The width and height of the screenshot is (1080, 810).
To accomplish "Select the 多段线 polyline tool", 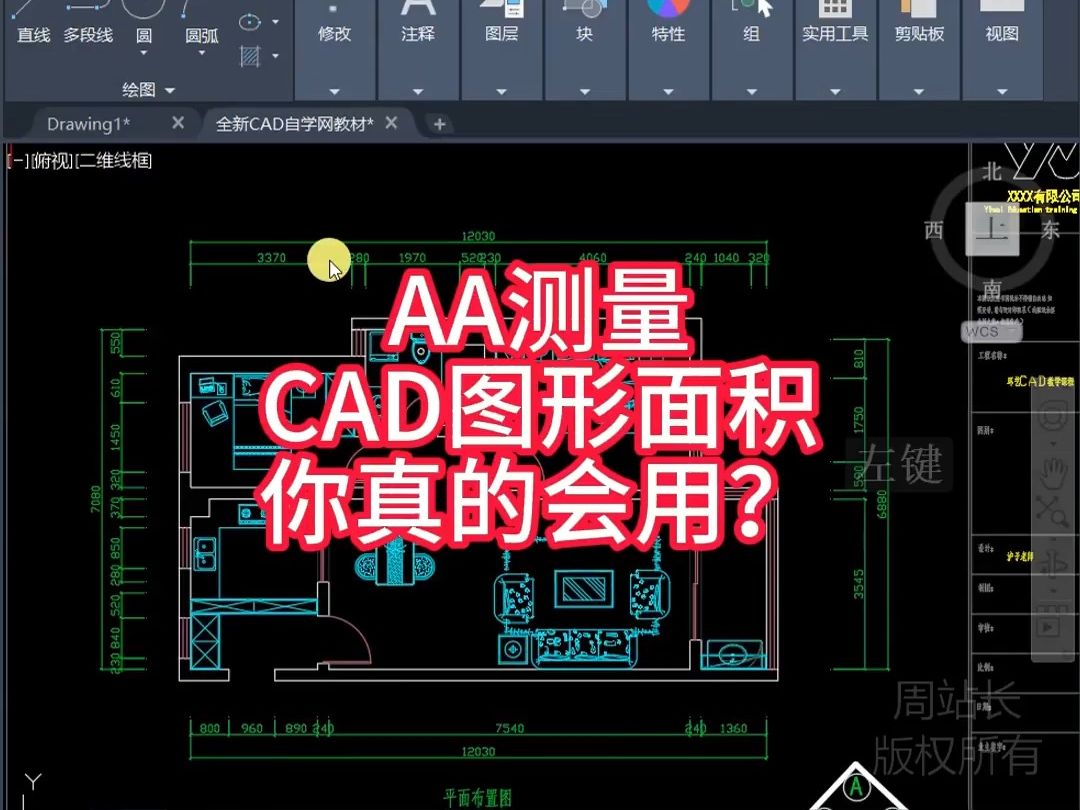I will point(87,34).
